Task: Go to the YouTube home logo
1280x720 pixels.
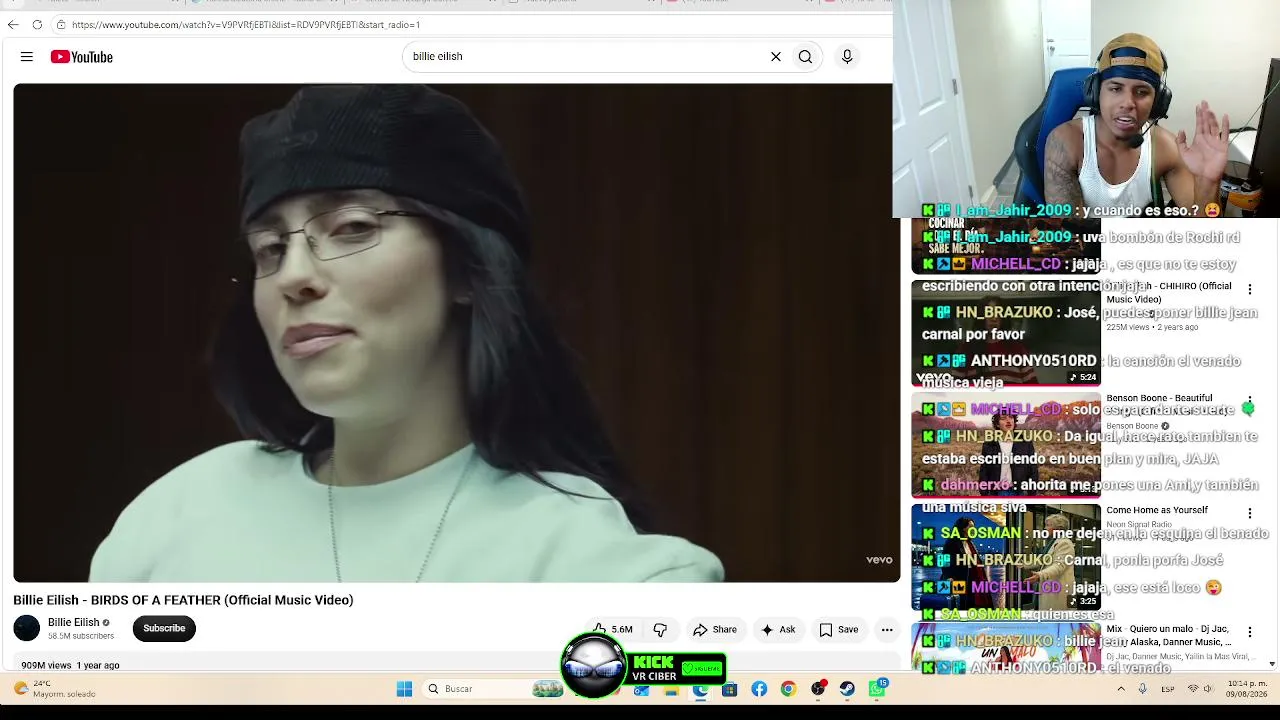Action: [x=82, y=57]
